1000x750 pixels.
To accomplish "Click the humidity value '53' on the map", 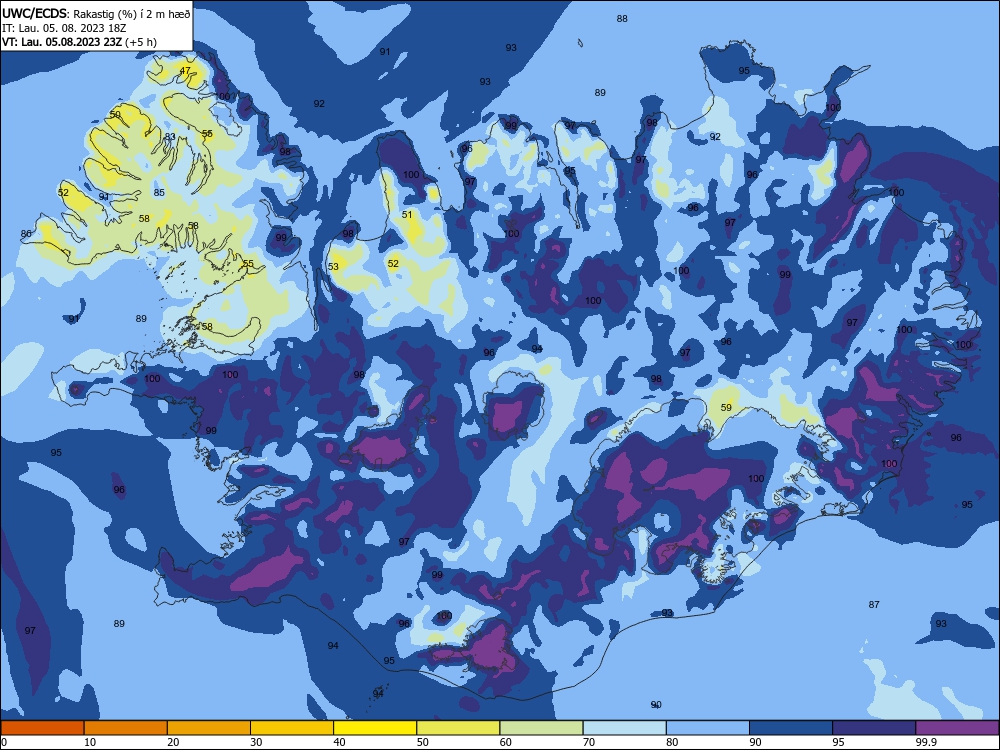I will tap(334, 267).
